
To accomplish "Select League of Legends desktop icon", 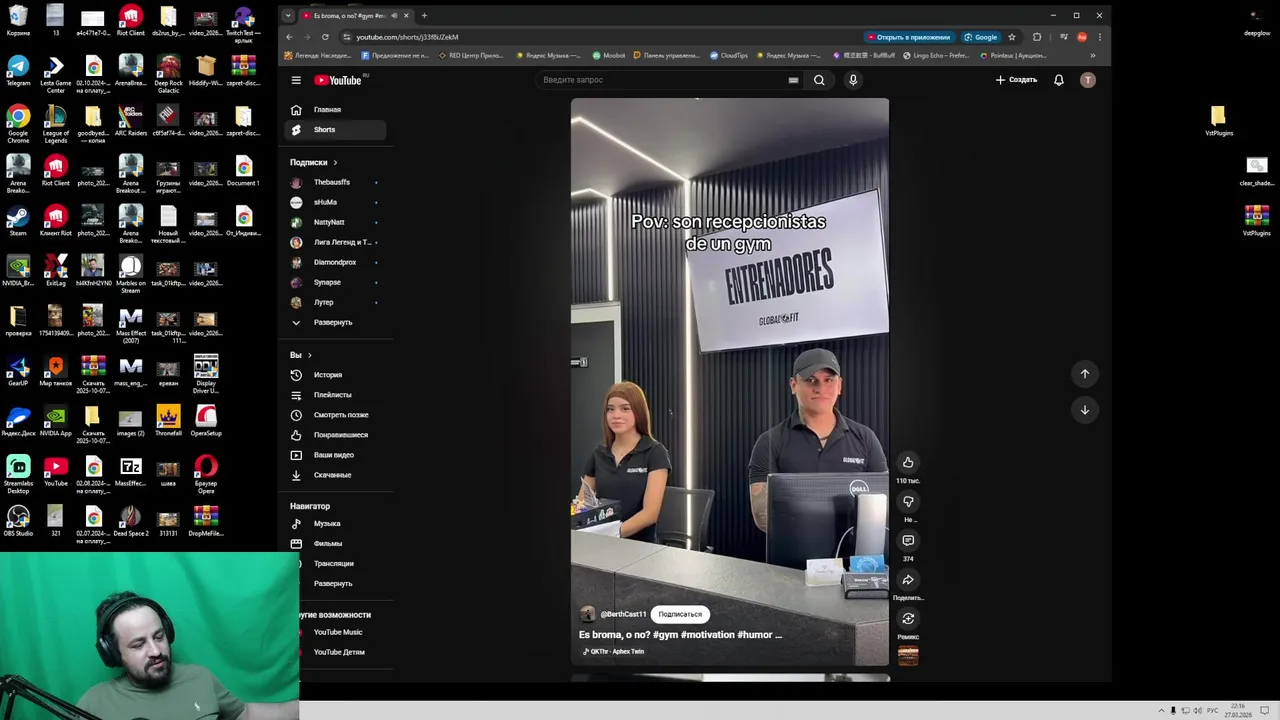I will [56, 125].
